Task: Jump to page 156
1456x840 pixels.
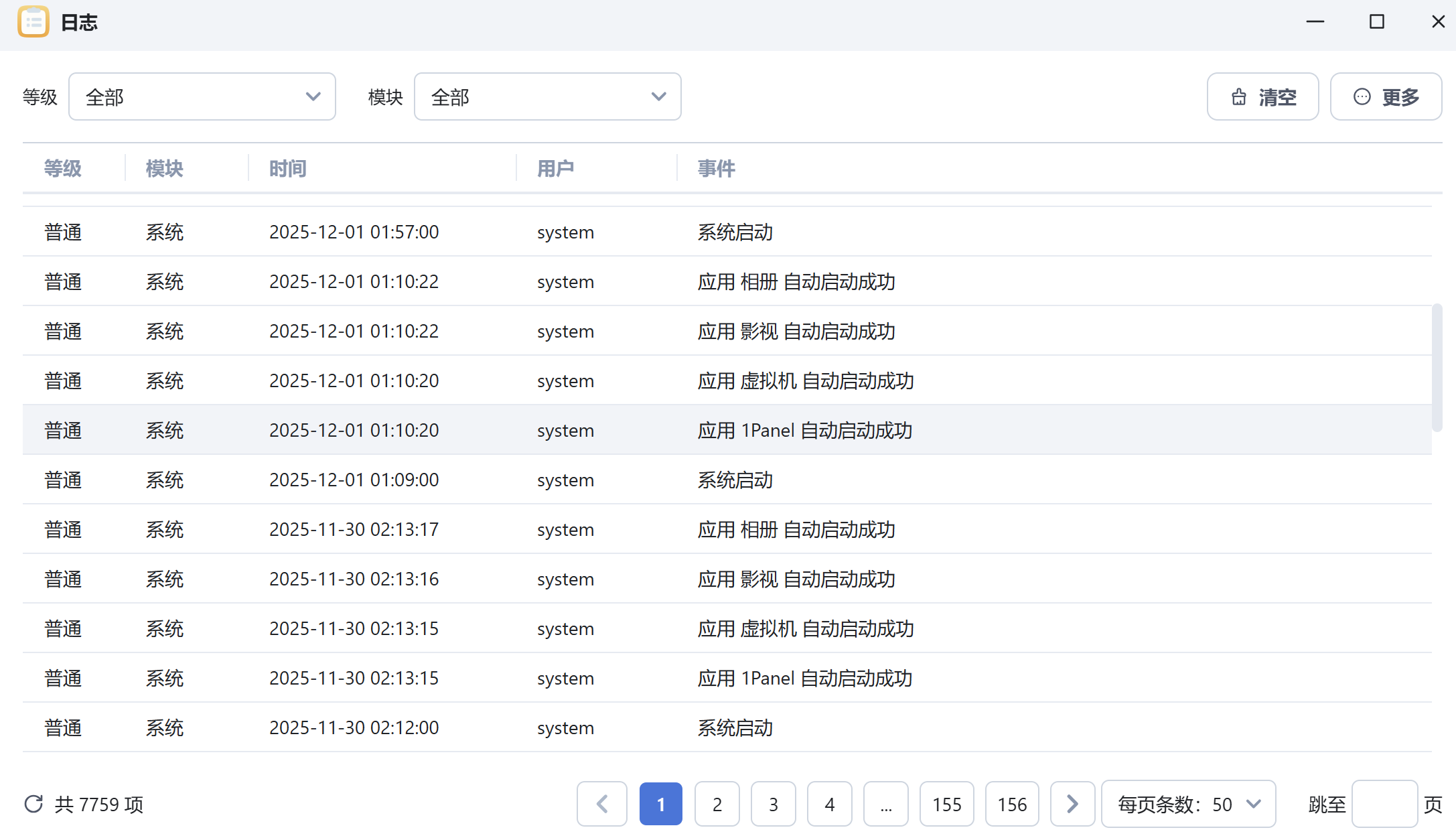Action: [x=1011, y=804]
